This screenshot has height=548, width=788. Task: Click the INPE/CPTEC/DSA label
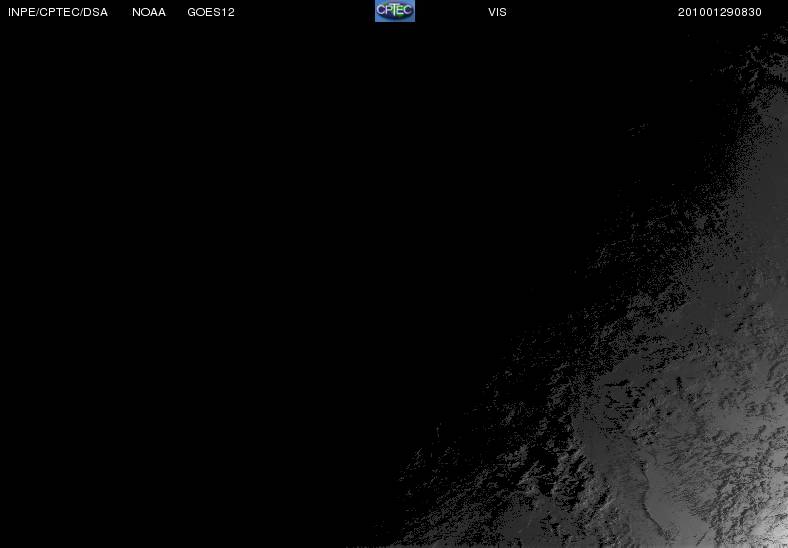(x=58, y=12)
